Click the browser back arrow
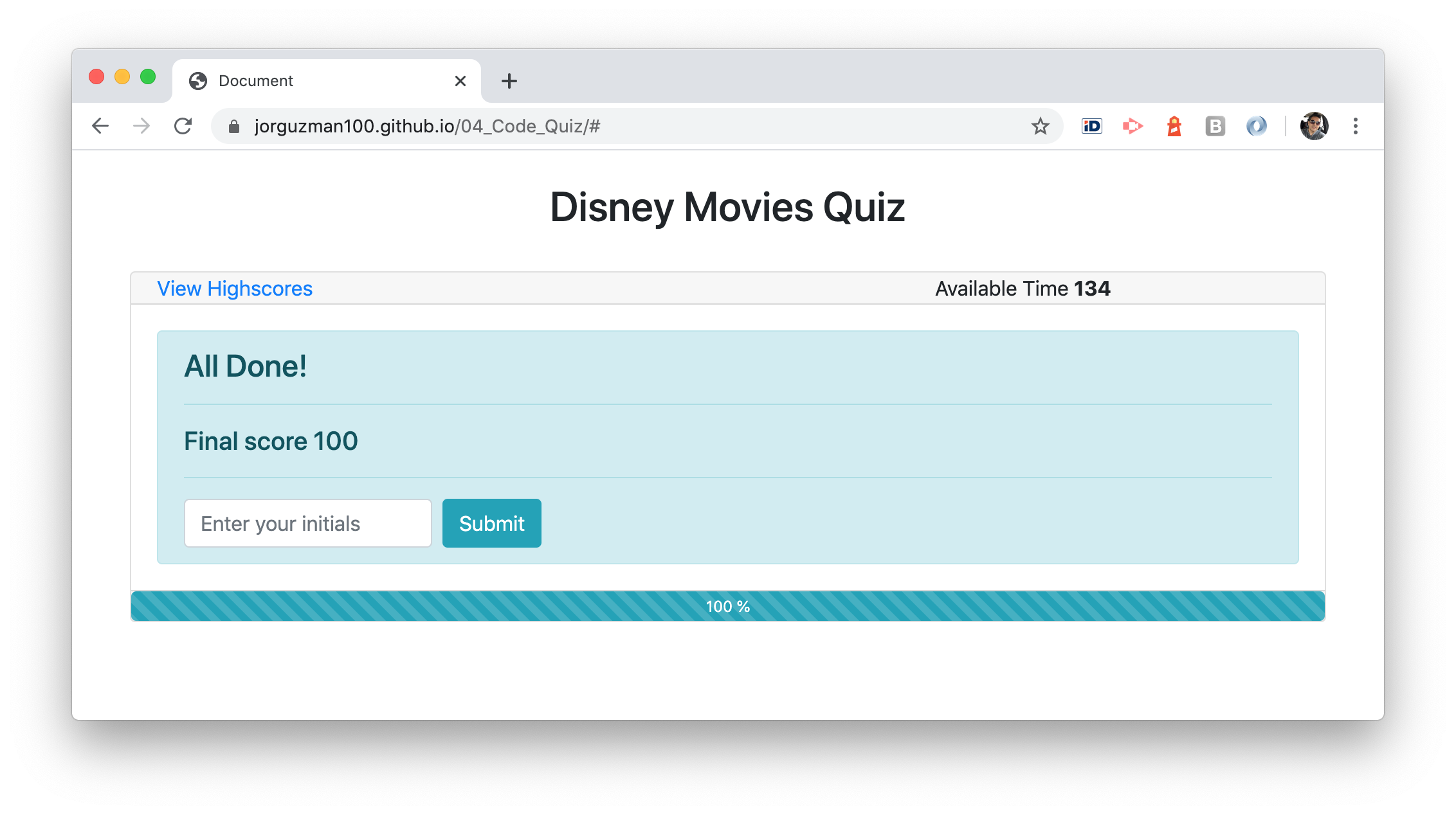Image resolution: width=1456 pixels, height=815 pixels. coord(100,126)
